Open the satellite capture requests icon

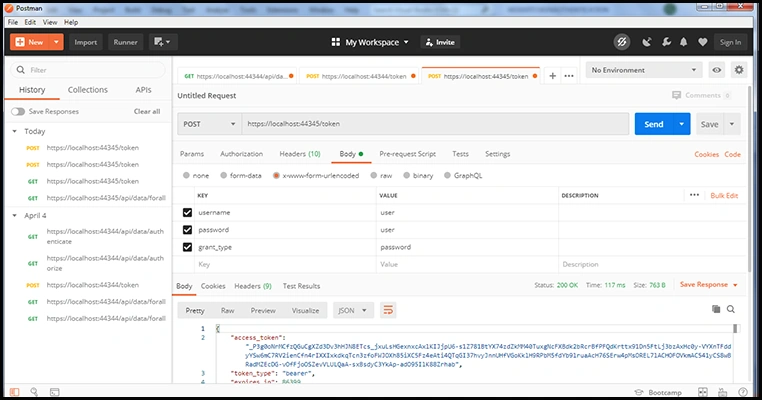647,42
